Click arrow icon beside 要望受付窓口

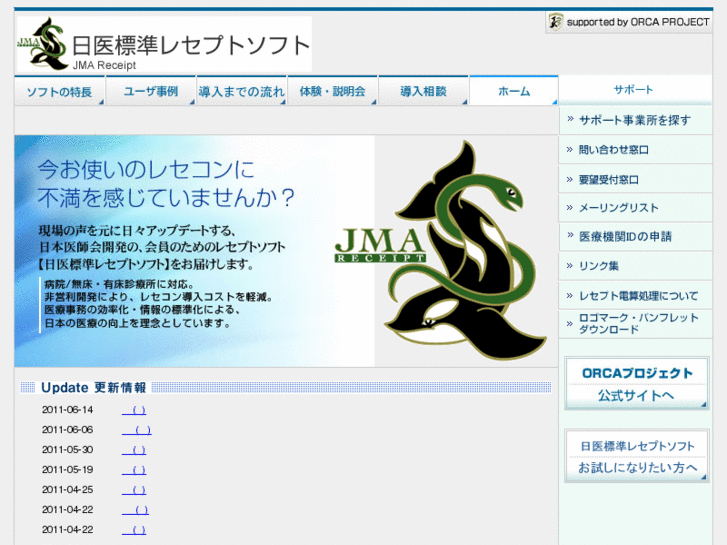[570, 179]
